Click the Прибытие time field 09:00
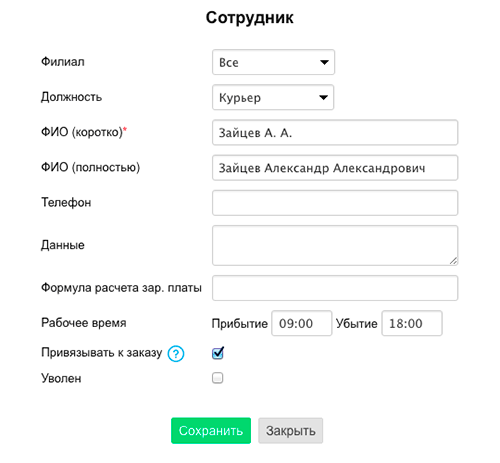This screenshot has width=500, height=463. point(302,323)
